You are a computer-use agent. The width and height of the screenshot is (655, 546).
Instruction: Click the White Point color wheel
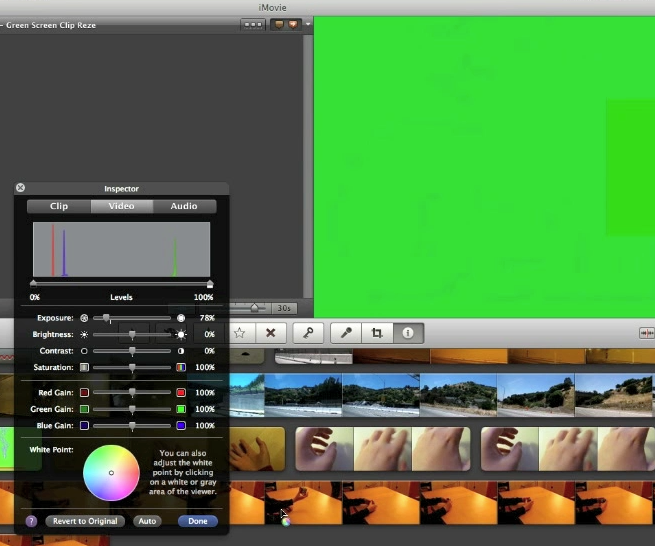[111, 473]
